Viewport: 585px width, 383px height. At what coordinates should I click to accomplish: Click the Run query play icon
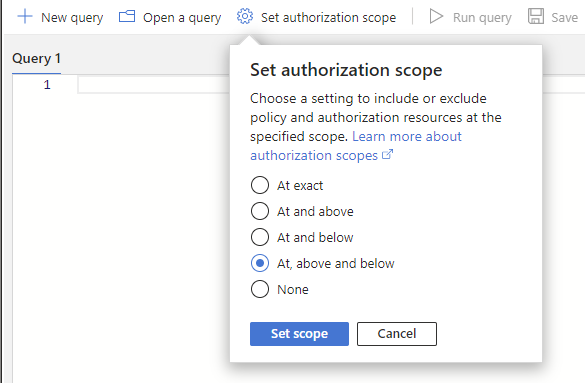(x=436, y=17)
